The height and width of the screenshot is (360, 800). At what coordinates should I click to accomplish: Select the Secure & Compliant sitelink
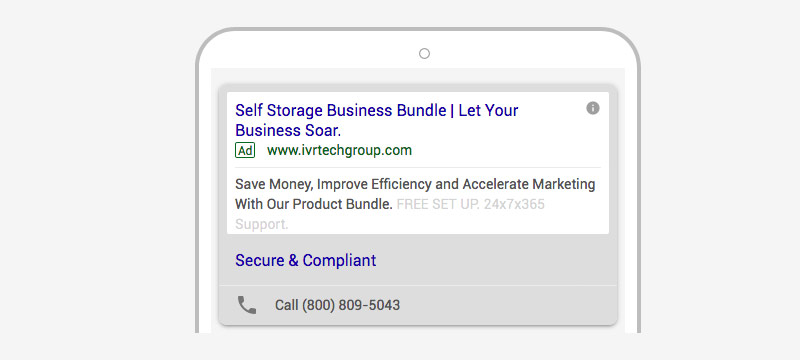306,260
